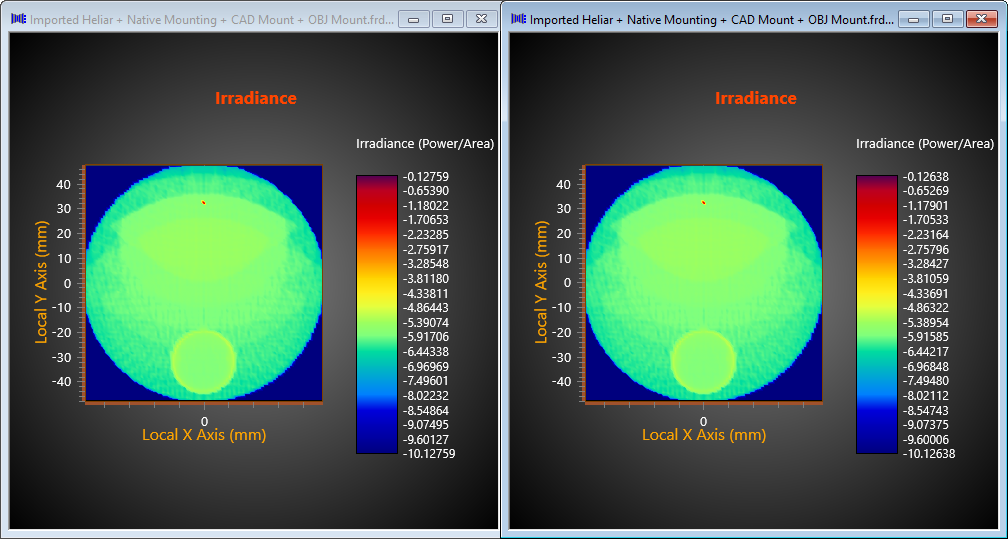This screenshot has width=1008, height=539.
Task: Close the left irradiance window
Action: (x=481, y=19)
